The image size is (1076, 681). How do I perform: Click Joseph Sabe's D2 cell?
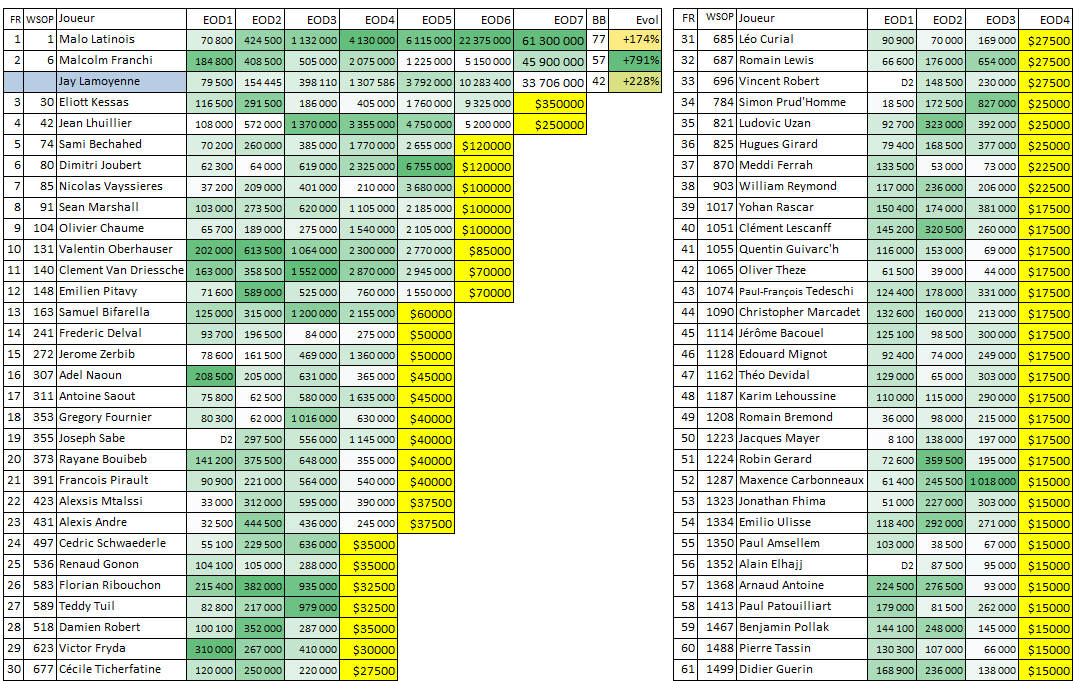click(x=211, y=439)
